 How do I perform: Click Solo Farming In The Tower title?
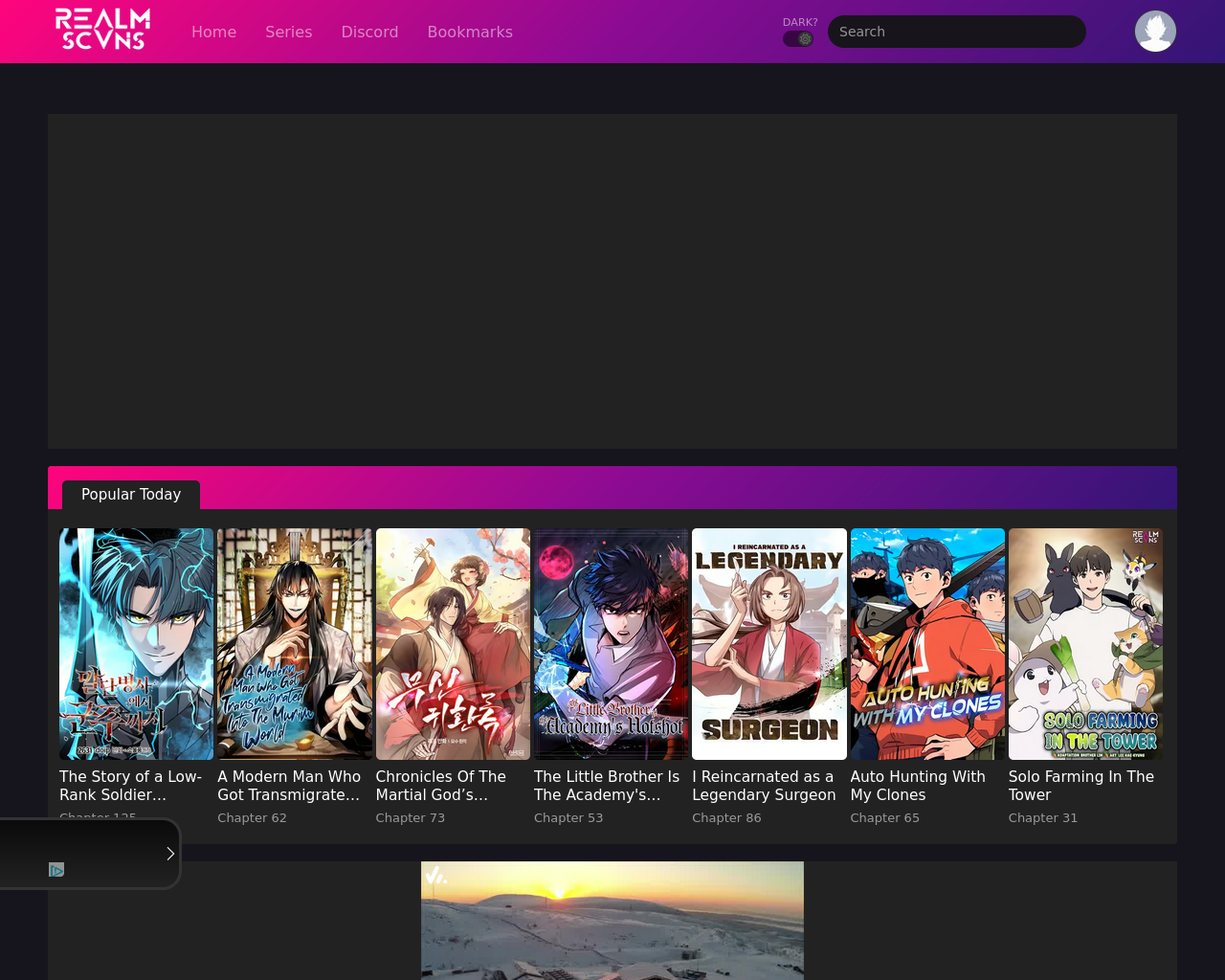point(1081,786)
